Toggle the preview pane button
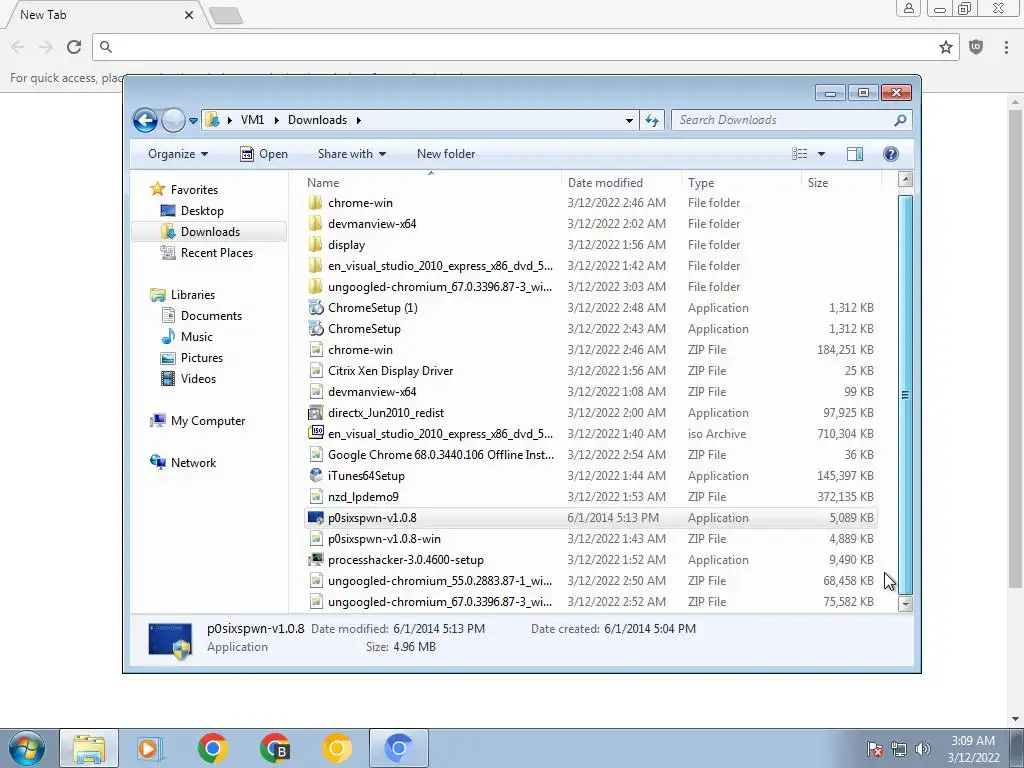 (855, 153)
